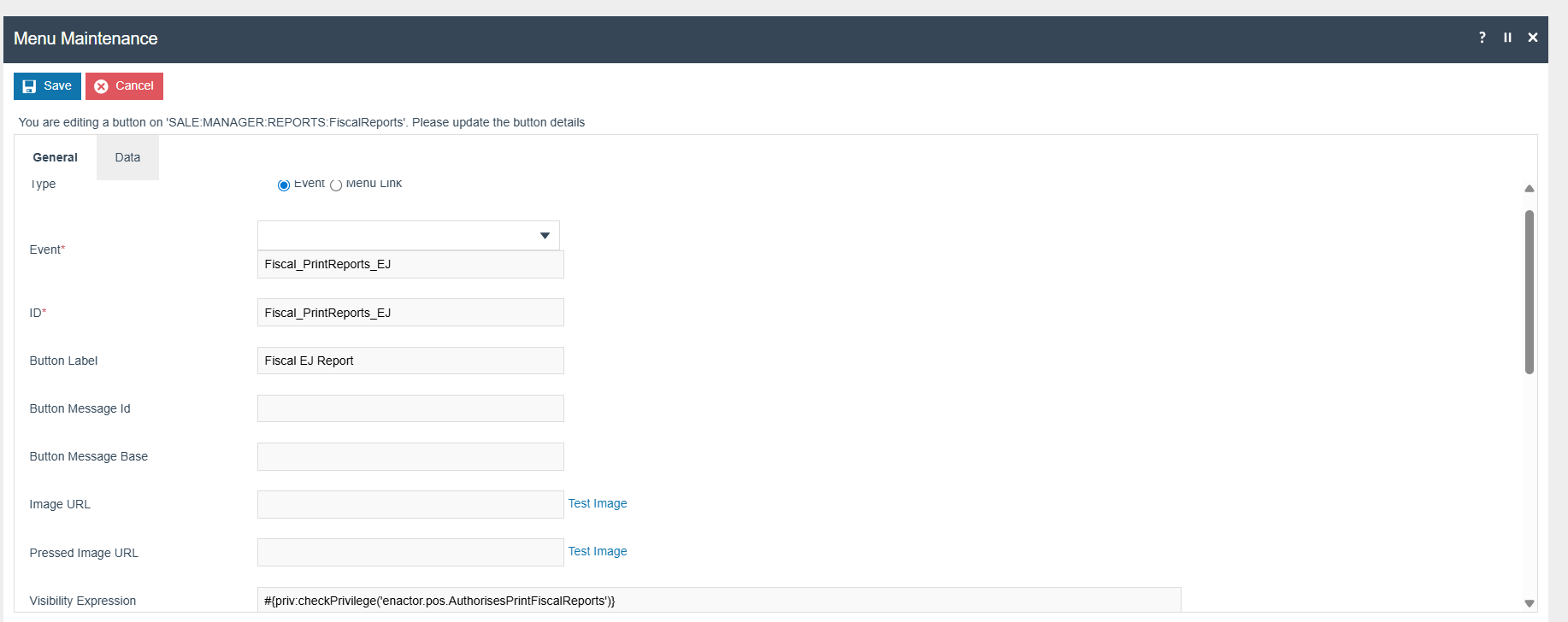Cancel editing the button
Screen dimensions: 1568x622
tap(124, 86)
